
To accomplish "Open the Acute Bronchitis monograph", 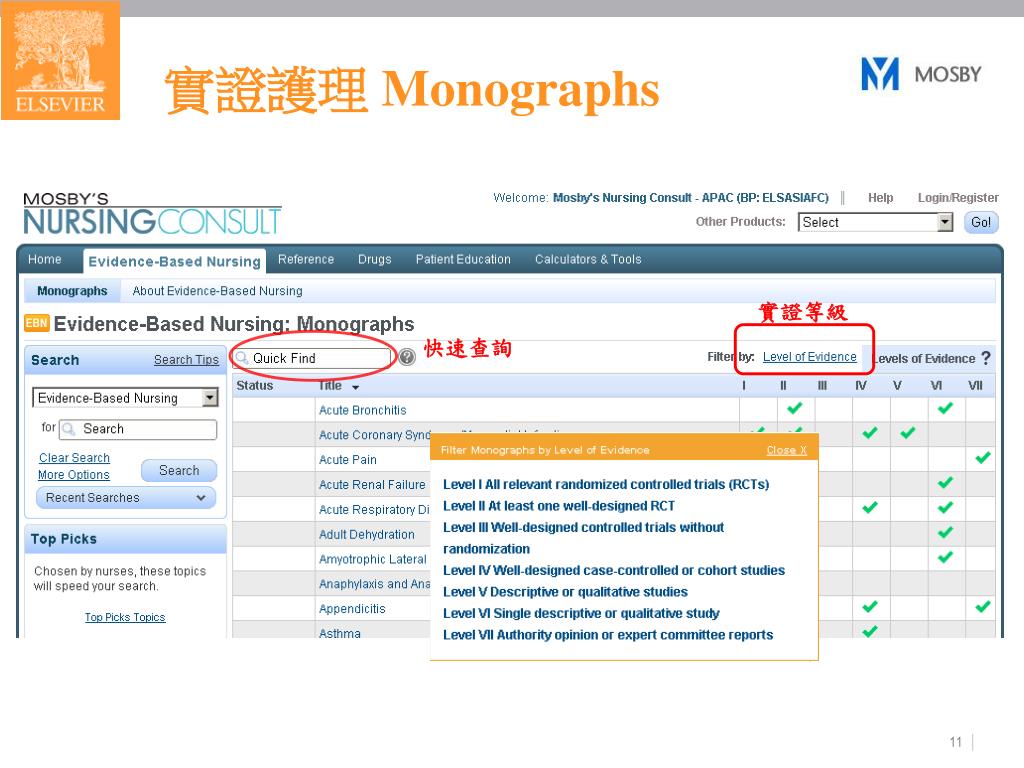I will pyautogui.click(x=362, y=410).
